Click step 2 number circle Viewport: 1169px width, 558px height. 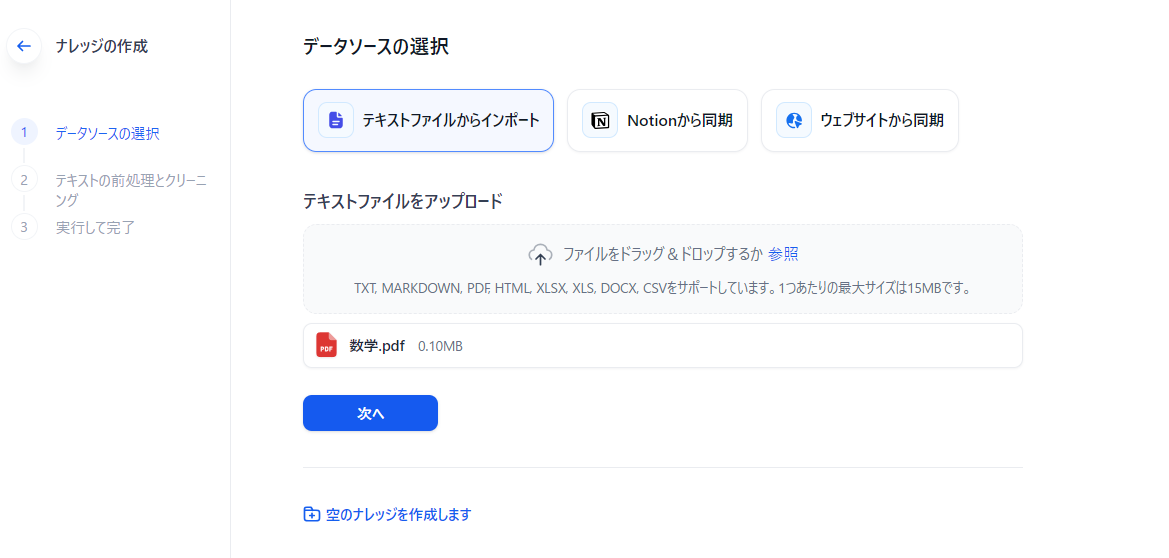pos(24,180)
